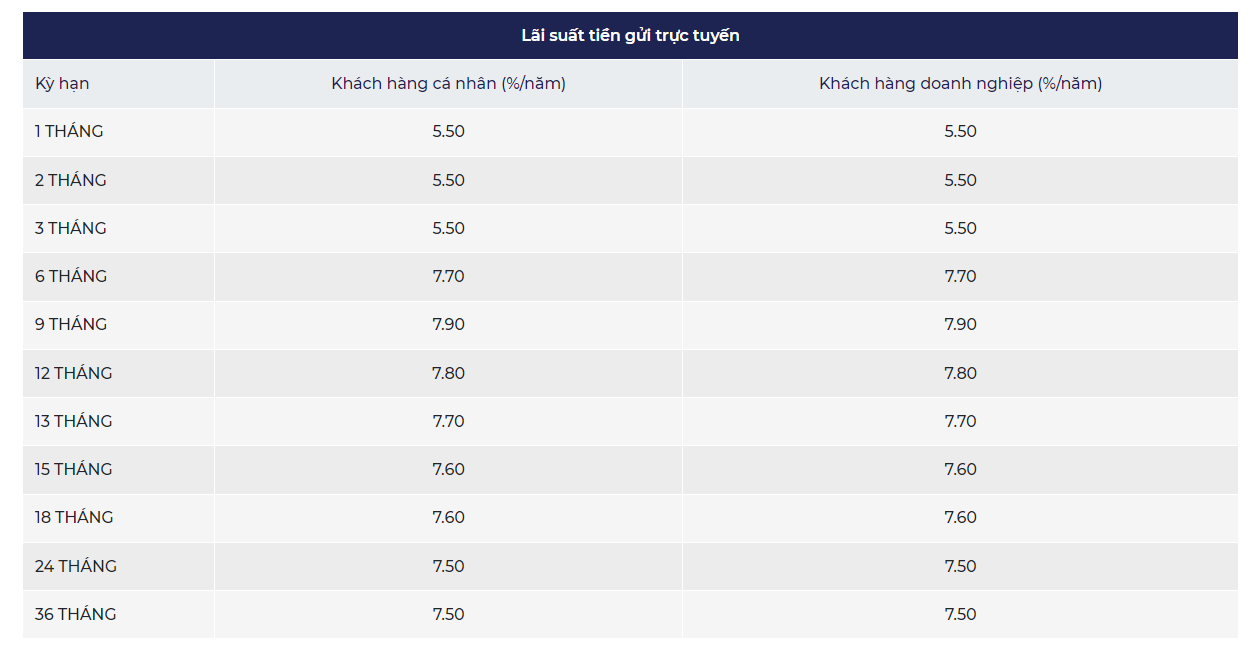Click the 'Lãi suất tiền gửi trực tuyến' table header

[x=630, y=36]
